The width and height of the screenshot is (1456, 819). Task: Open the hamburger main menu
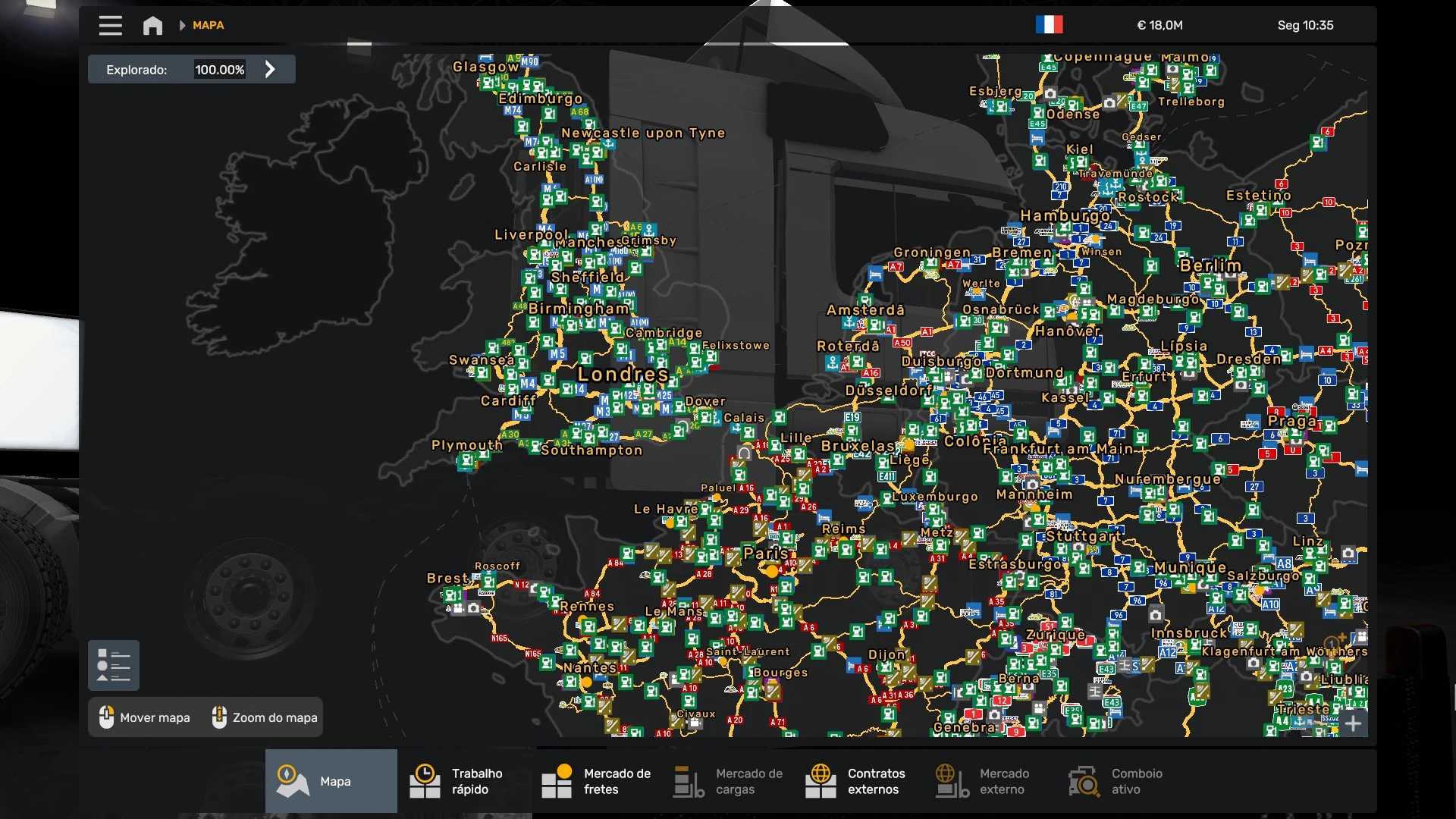click(110, 25)
